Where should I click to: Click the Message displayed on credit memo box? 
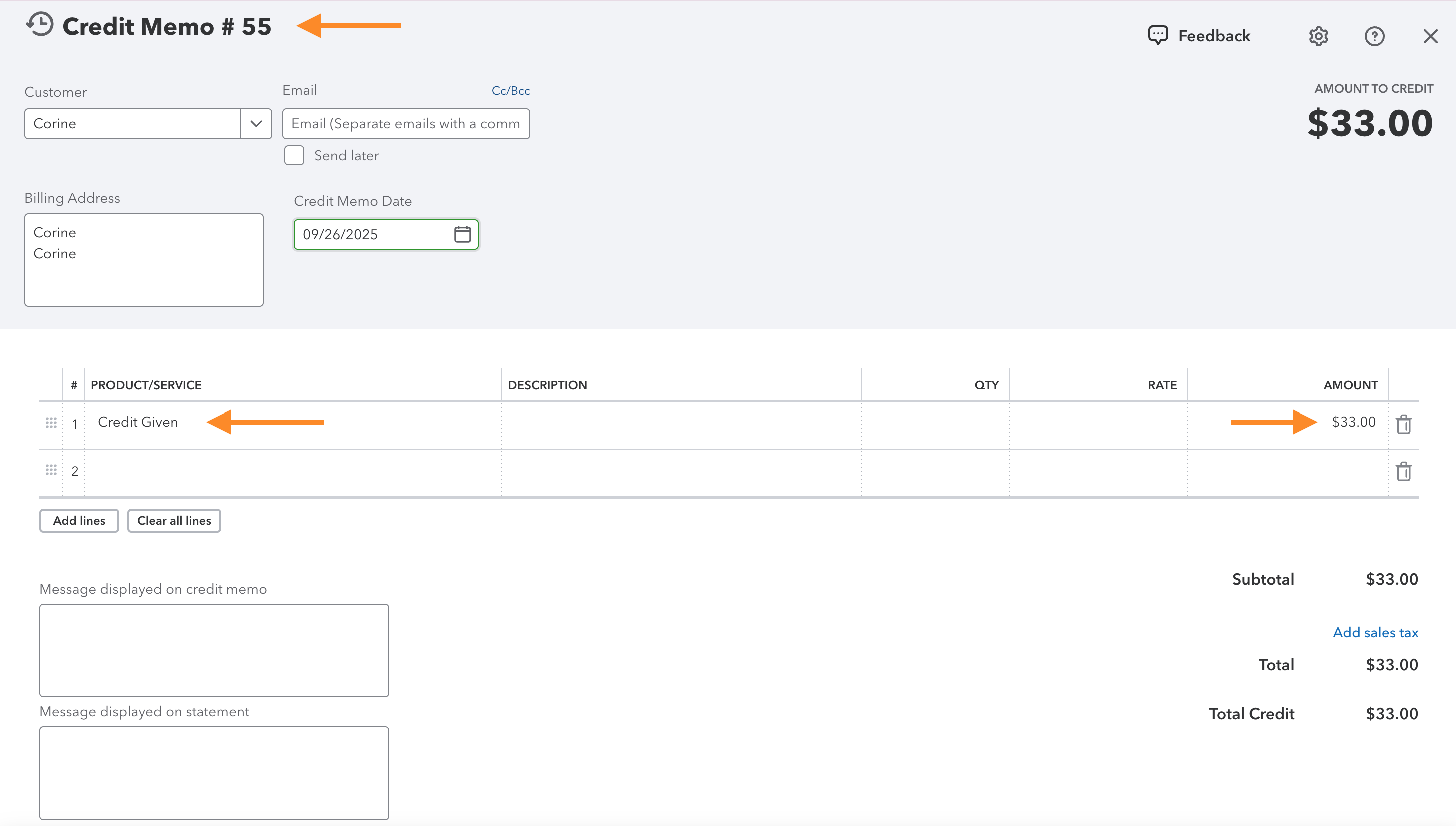pyautogui.click(x=214, y=650)
